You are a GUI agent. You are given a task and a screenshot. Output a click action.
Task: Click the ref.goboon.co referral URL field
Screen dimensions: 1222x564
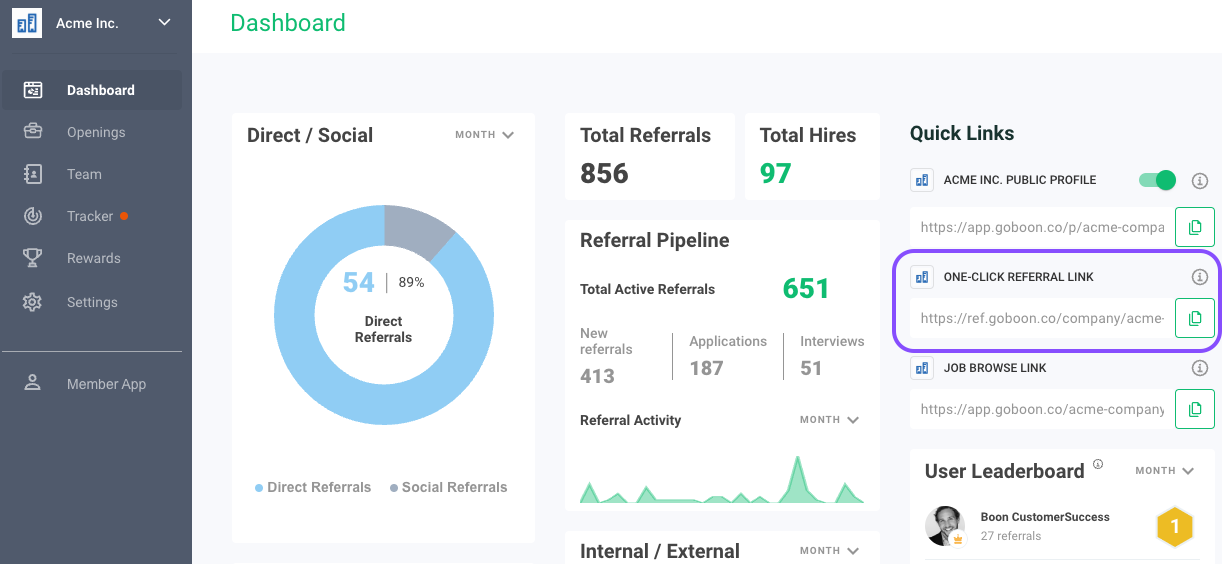pos(1041,318)
